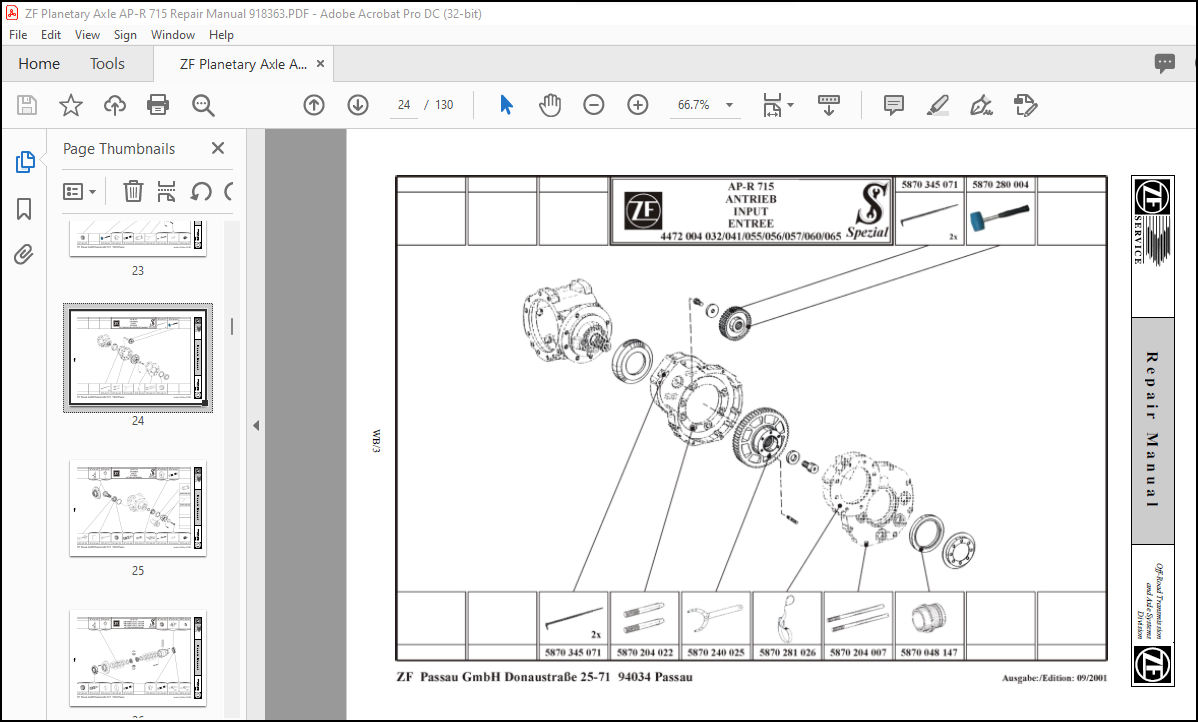Click part number 5870 281 026
The image size is (1198, 722).
pos(787,652)
